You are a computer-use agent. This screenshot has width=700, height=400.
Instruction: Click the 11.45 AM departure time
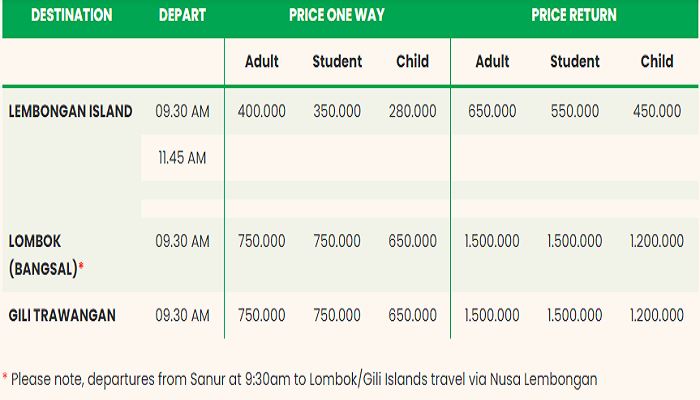pos(182,158)
